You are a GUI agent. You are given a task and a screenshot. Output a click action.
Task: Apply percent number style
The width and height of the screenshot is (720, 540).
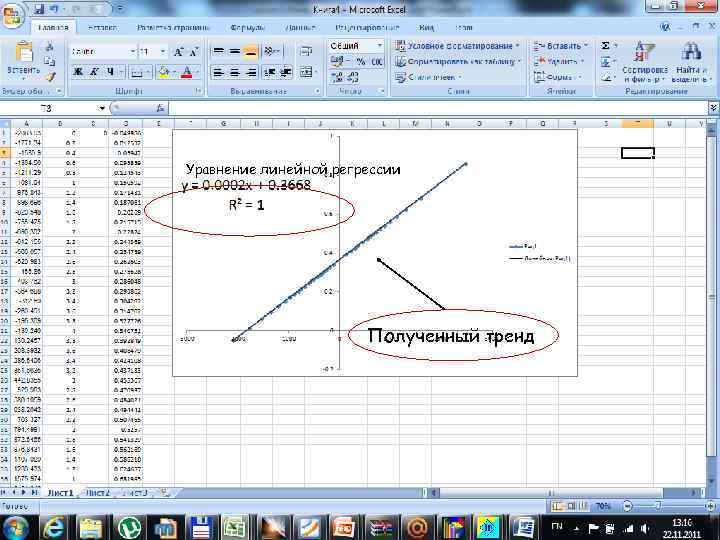(x=361, y=62)
